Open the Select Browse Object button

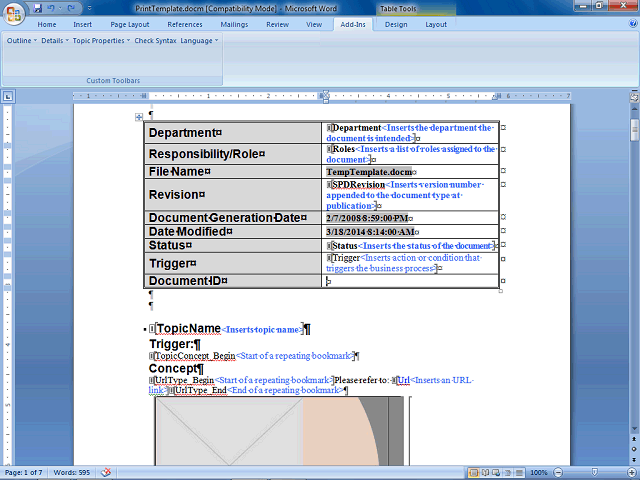pyautogui.click(x=634, y=449)
